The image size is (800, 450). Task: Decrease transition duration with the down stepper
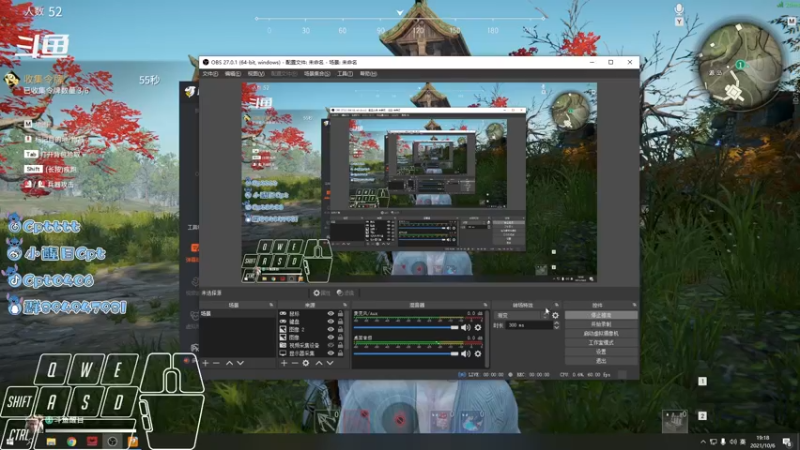coord(556,327)
